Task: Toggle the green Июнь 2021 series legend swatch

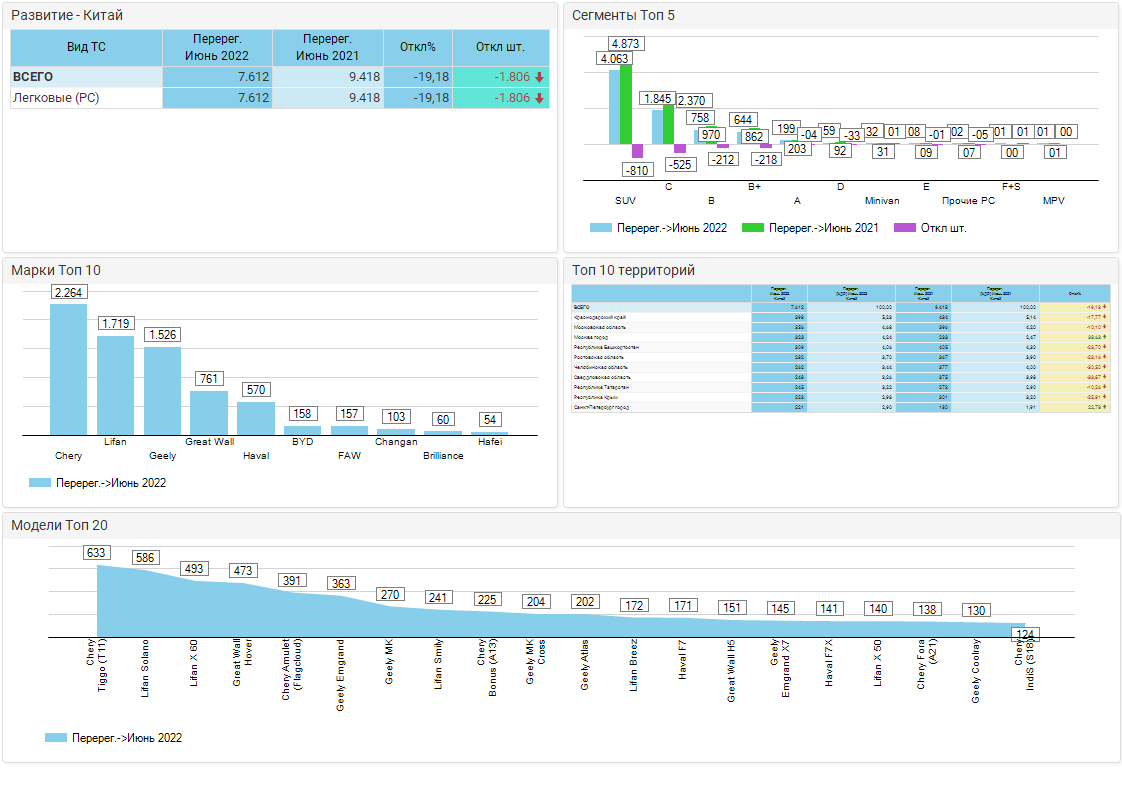Action: pos(752,228)
